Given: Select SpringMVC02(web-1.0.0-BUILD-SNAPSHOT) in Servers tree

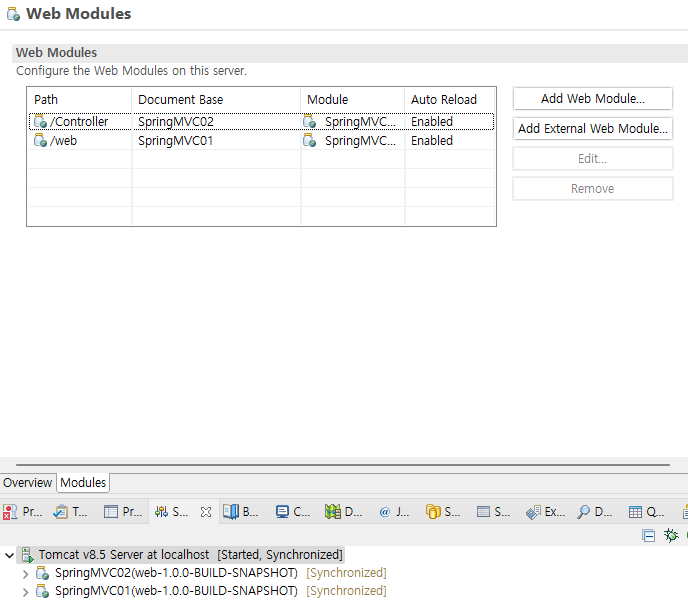Looking at the screenshot, I should point(176,573).
